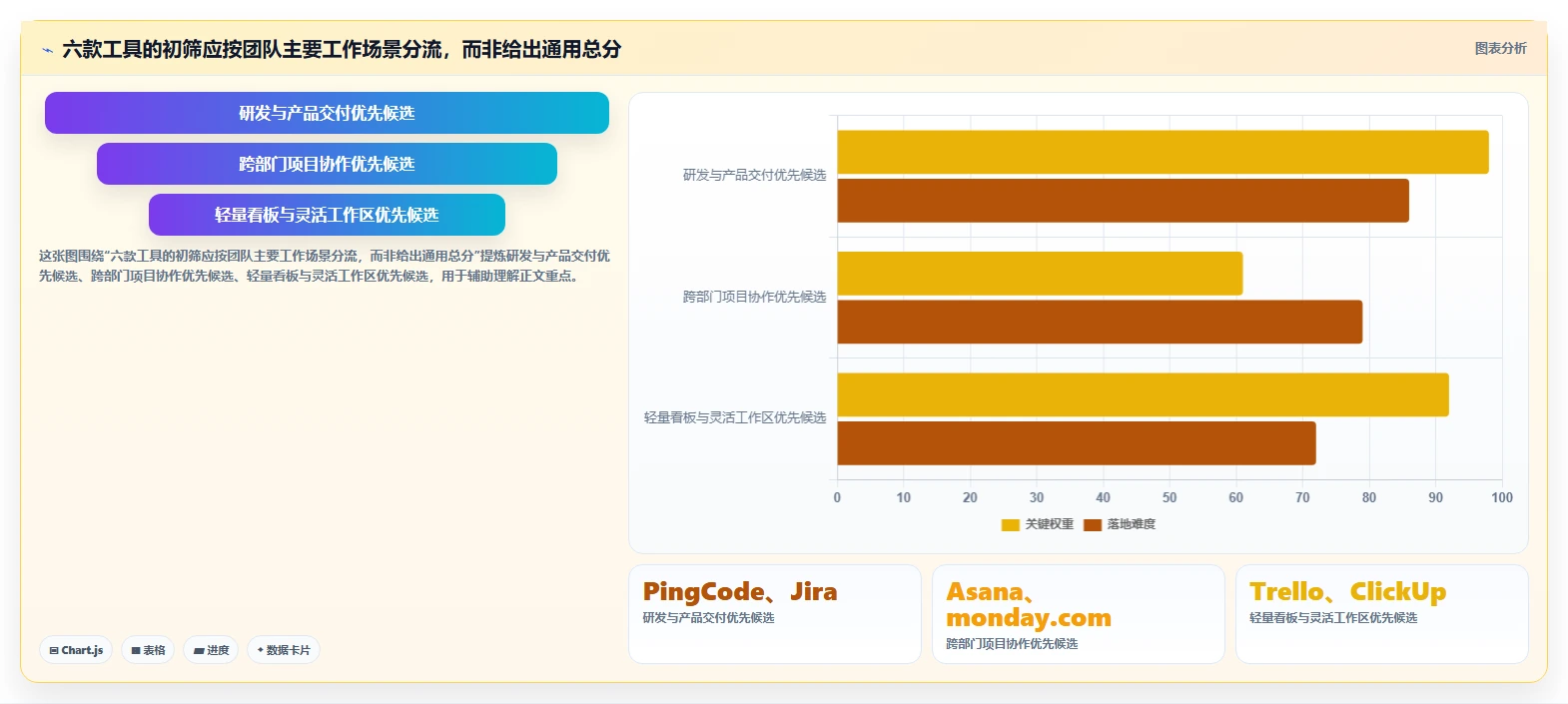The height and width of the screenshot is (704, 1568).
Task: Click the brown bar for 研发与产品交付优先候选
Action: [1123, 201]
